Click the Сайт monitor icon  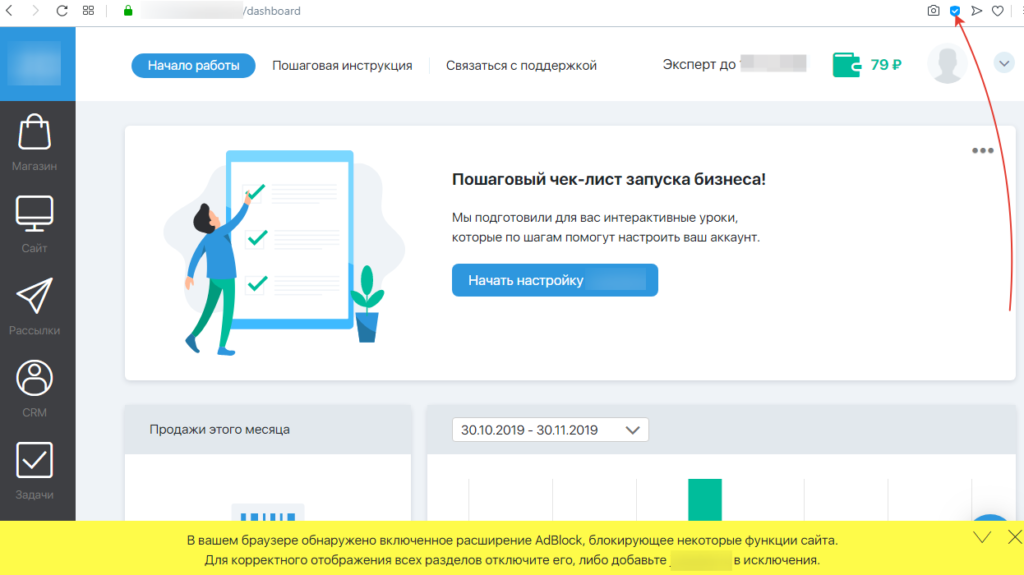click(x=34, y=214)
